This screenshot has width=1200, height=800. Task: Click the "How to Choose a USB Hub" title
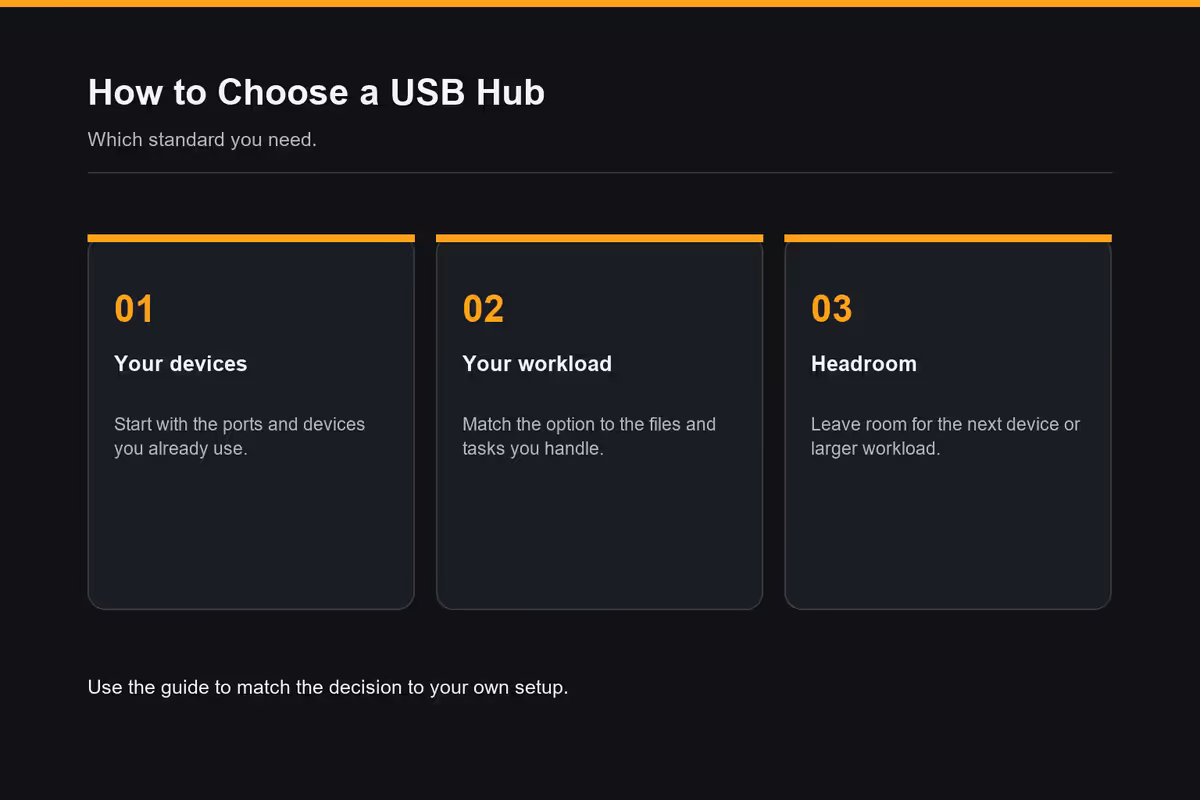click(316, 92)
